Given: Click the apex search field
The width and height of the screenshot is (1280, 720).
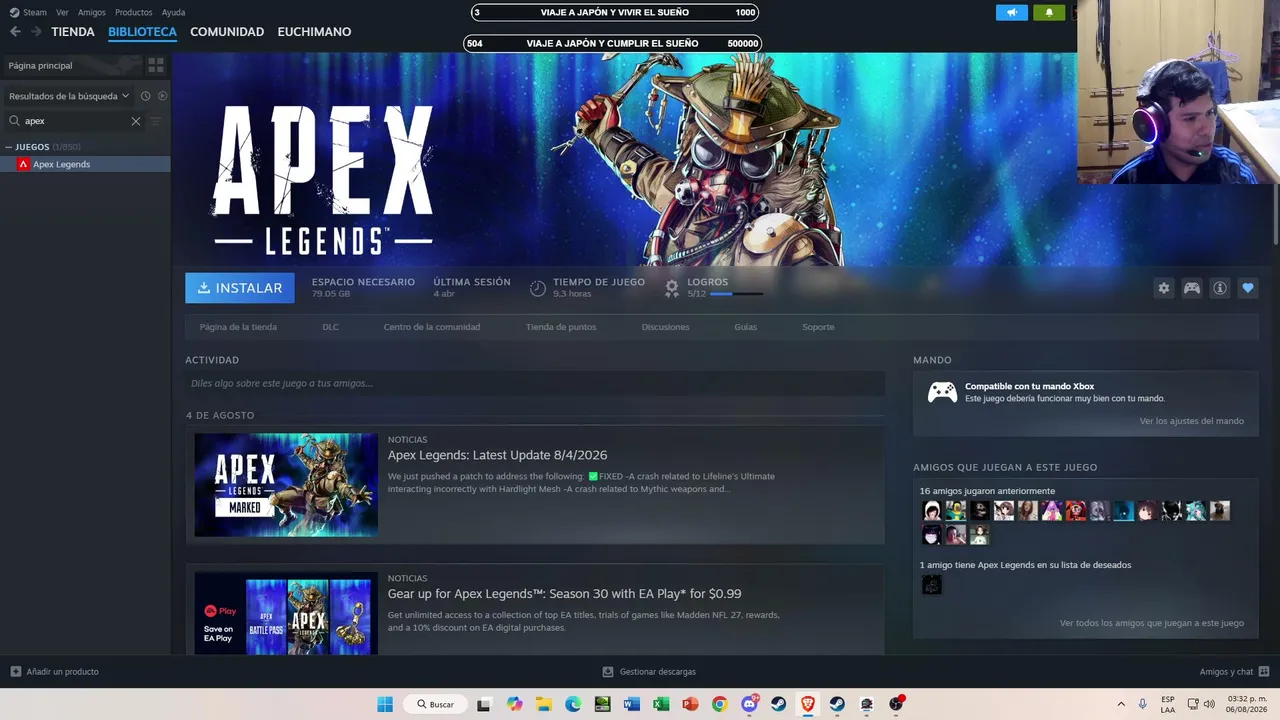Looking at the screenshot, I should (x=75, y=121).
